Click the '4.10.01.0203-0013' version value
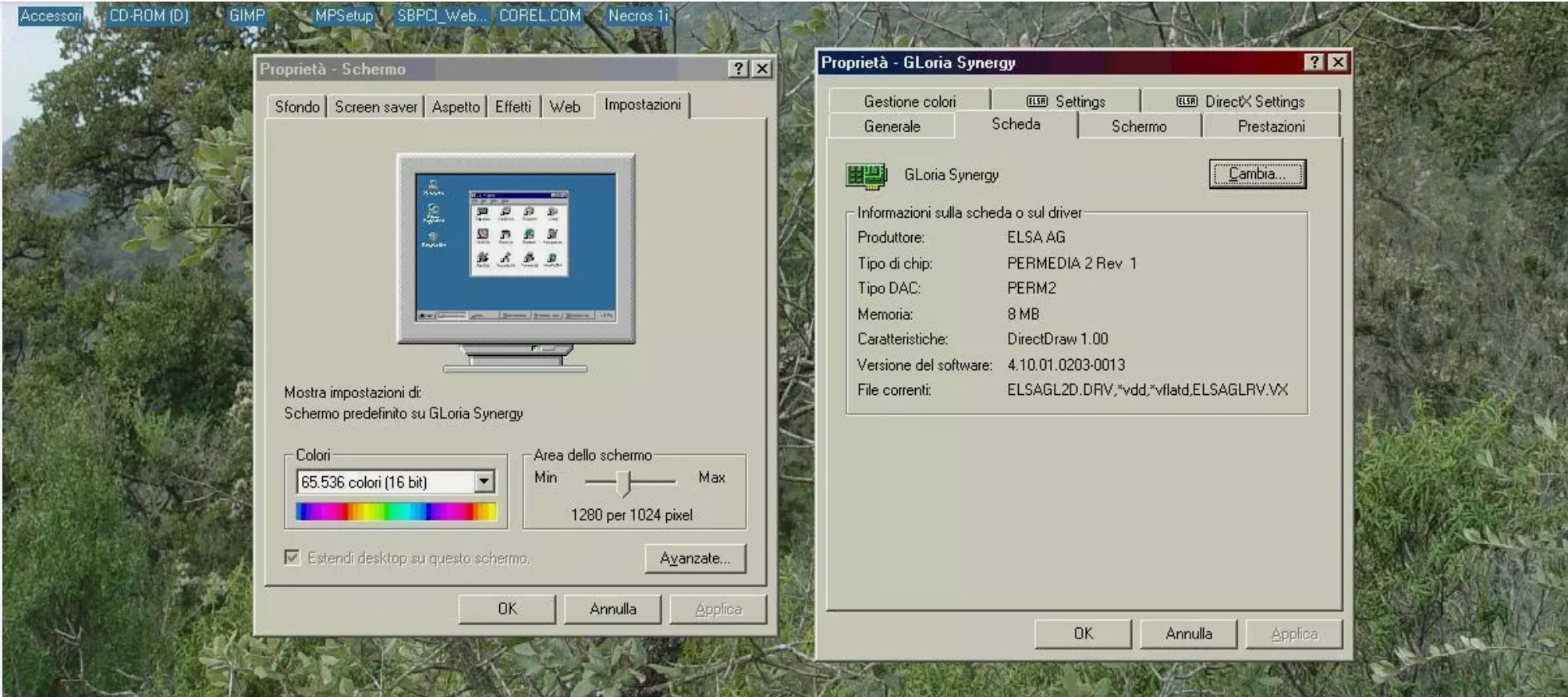Screen dimensions: 1568x697 (1066, 365)
